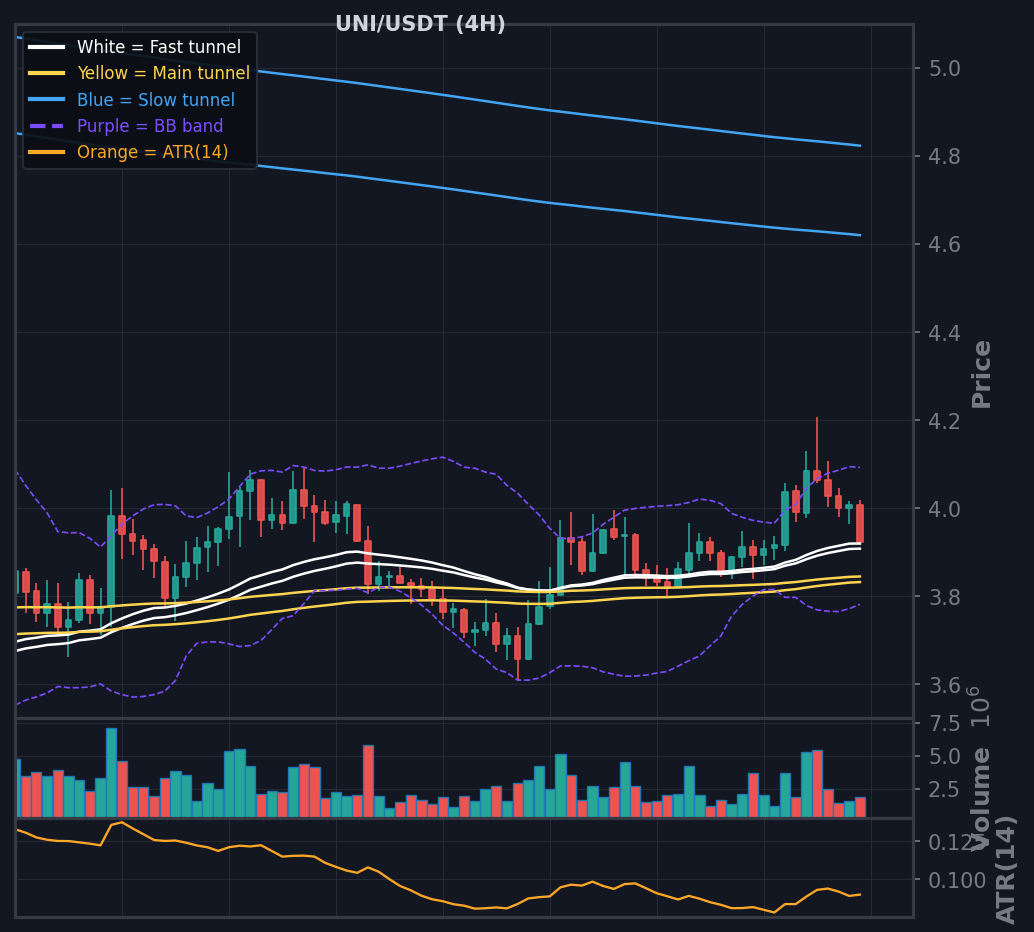The image size is (1034, 932).
Task: Click the 2.5 volume axis label
Action: [x=944, y=790]
